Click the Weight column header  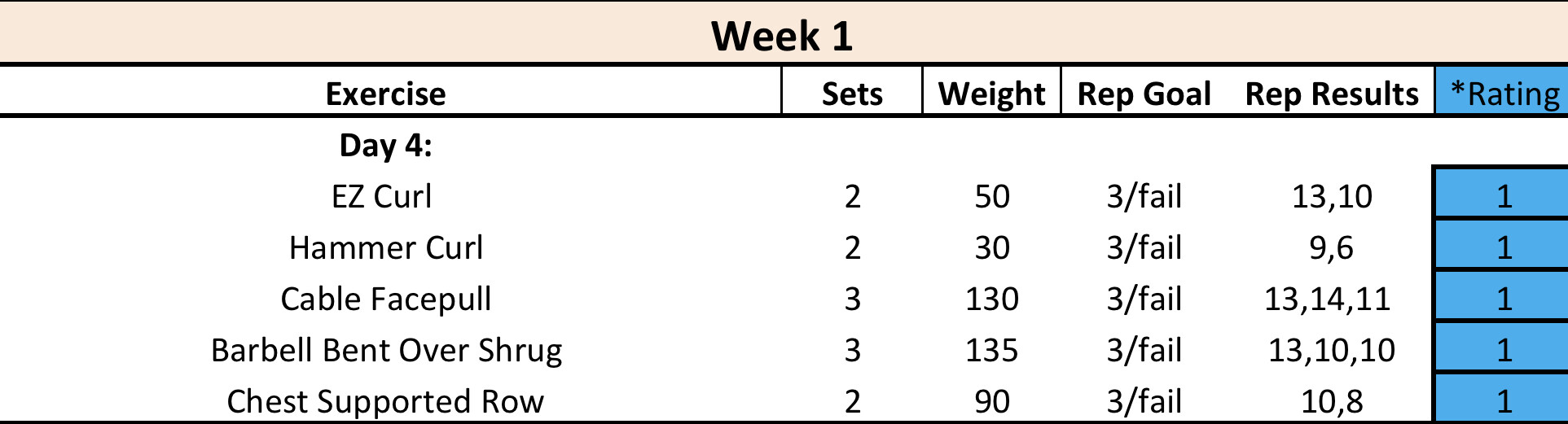click(991, 94)
